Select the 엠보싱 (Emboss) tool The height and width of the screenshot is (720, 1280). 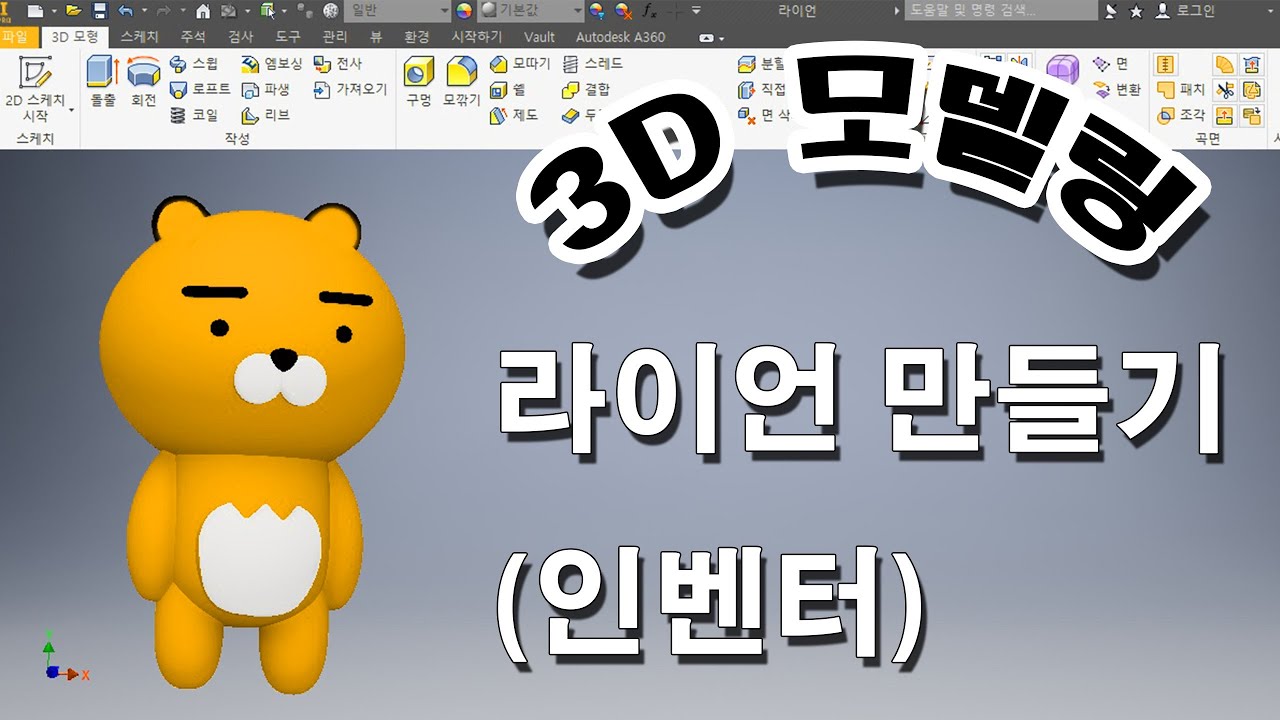(x=271, y=63)
